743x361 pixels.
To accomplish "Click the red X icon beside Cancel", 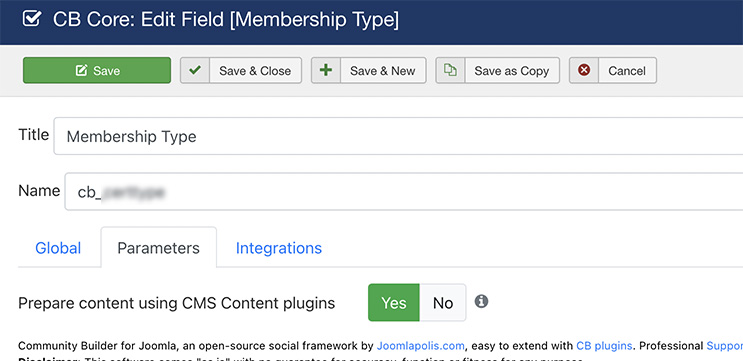I will click(x=584, y=71).
